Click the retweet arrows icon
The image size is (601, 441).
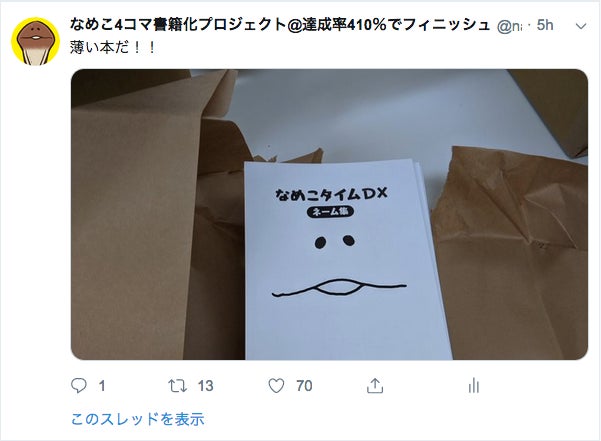(177, 385)
